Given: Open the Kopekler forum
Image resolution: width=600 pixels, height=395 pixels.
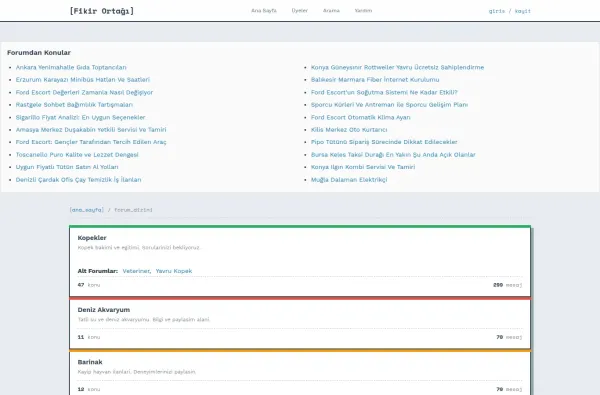Looking at the screenshot, I should point(92,238).
